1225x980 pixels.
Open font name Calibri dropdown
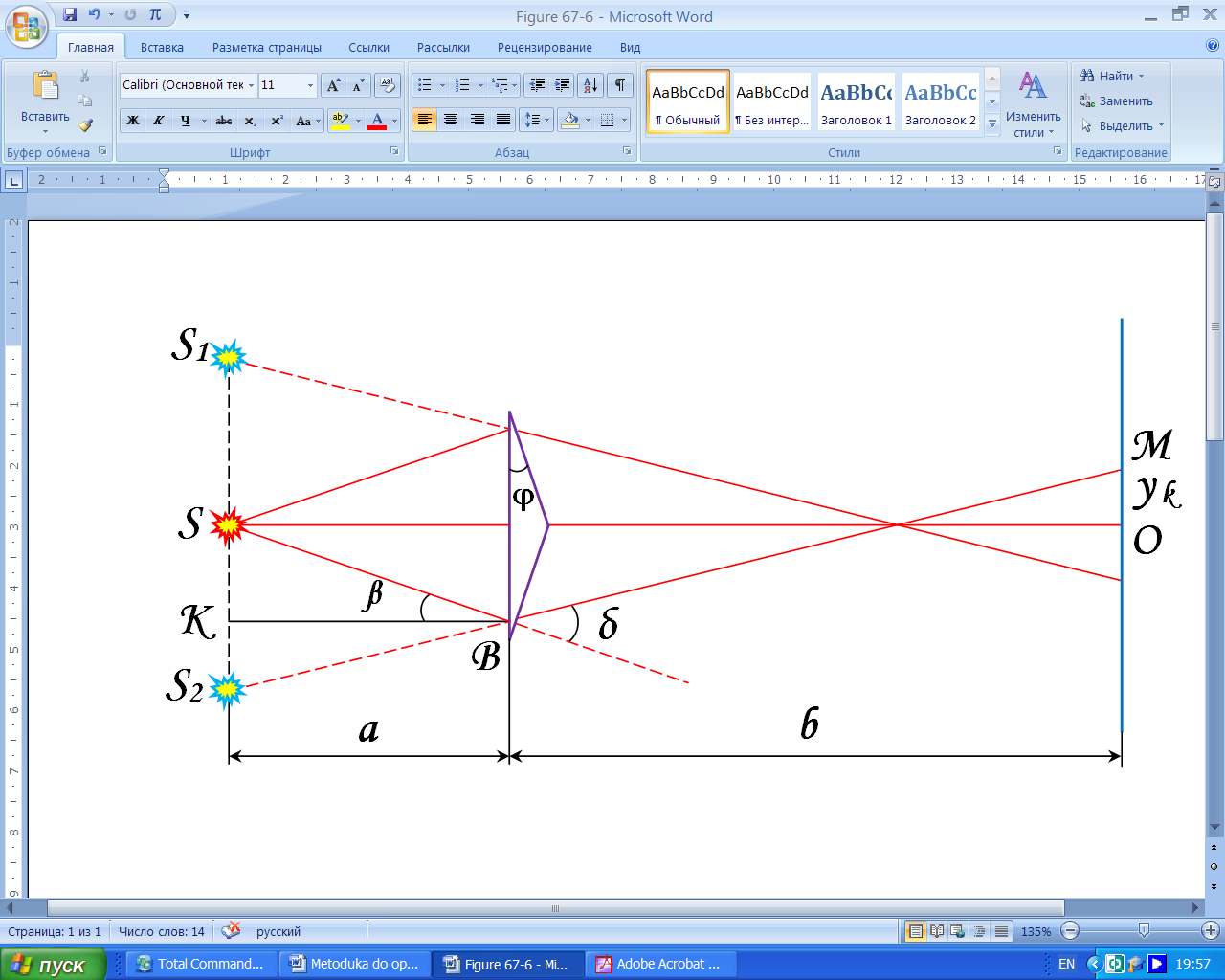coord(252,85)
